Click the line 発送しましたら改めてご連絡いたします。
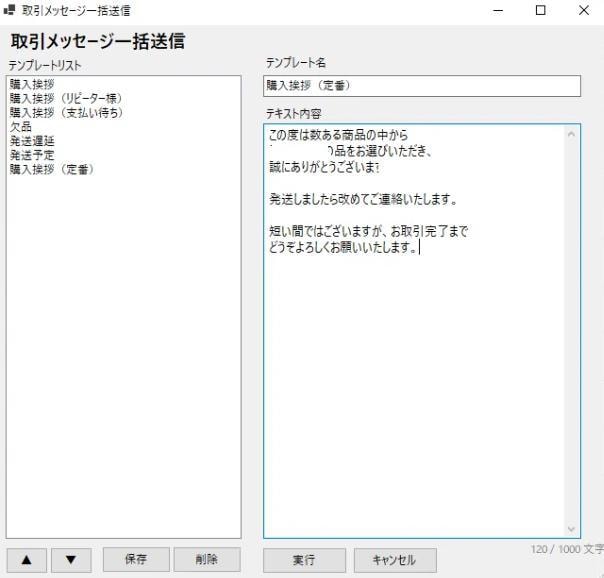The width and height of the screenshot is (604, 578). point(363,199)
